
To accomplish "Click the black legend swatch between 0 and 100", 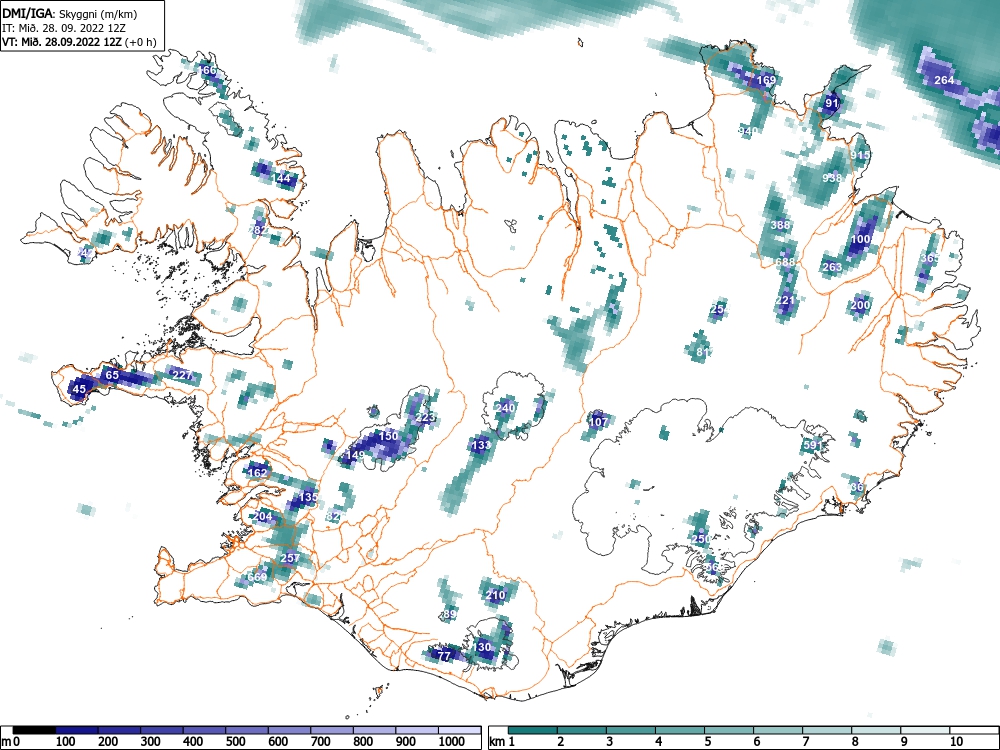I will (x=34, y=730).
